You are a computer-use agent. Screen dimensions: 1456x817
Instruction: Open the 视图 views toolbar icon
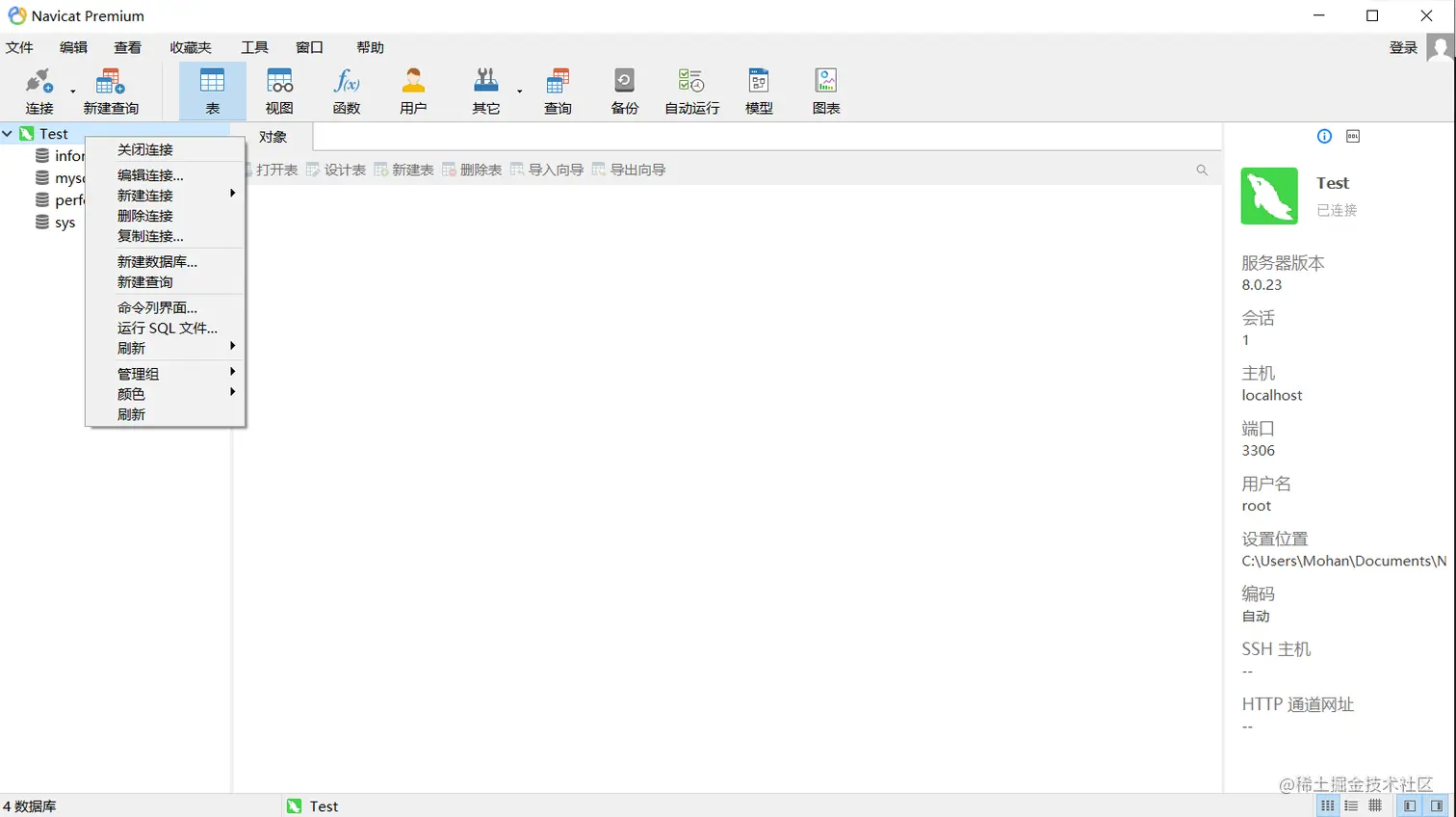279,92
